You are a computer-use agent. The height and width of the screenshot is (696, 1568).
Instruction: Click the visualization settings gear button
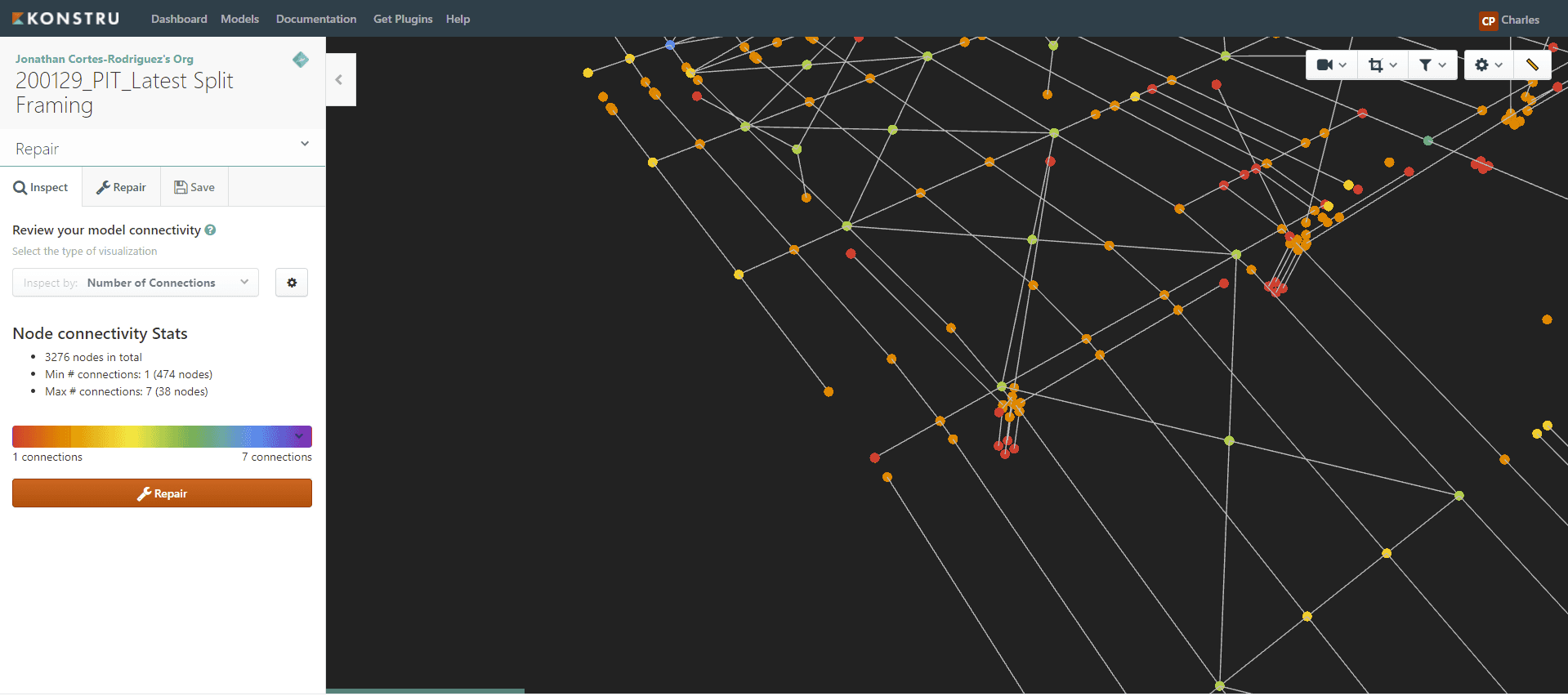pyautogui.click(x=292, y=283)
